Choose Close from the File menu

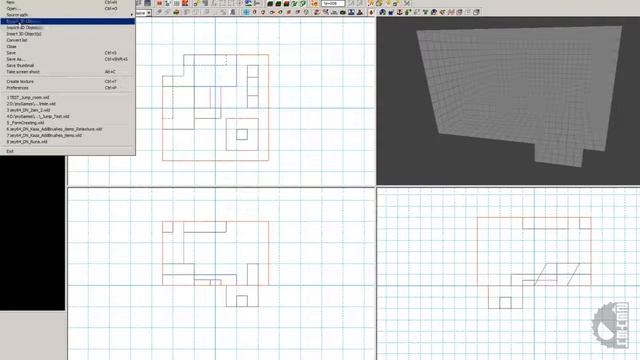(67, 47)
